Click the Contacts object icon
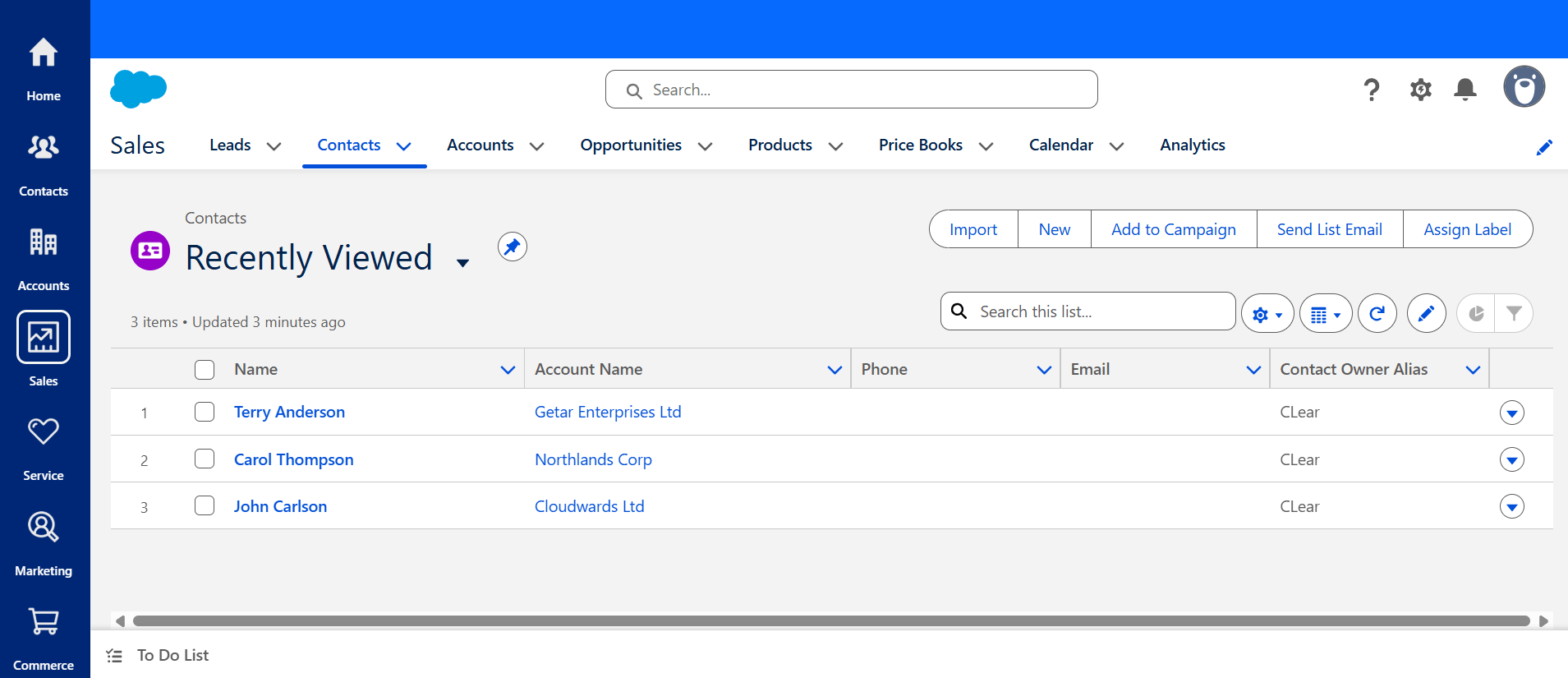The height and width of the screenshot is (678, 1568). click(150, 251)
